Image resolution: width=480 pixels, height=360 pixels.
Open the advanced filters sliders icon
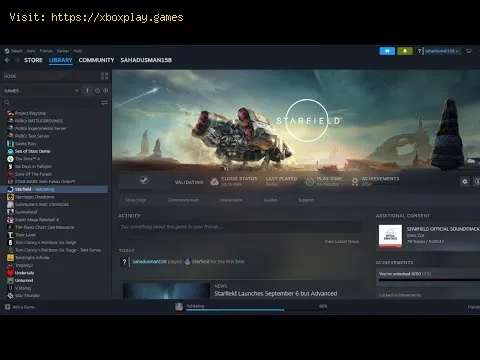pyautogui.click(x=104, y=102)
